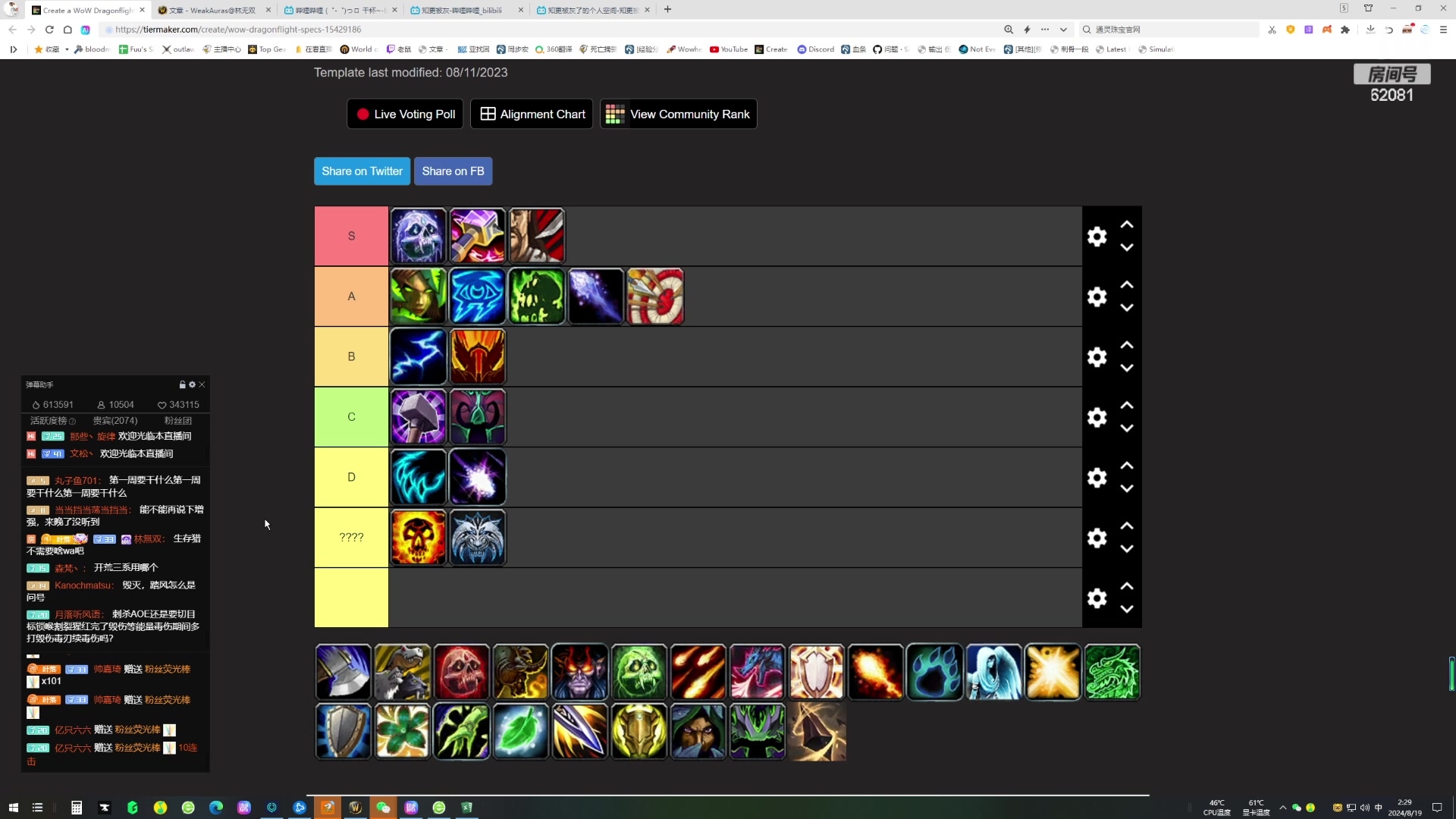Viewport: 1456px width, 819px height.
Task: Move the ???? tier row down
Action: [1127, 548]
